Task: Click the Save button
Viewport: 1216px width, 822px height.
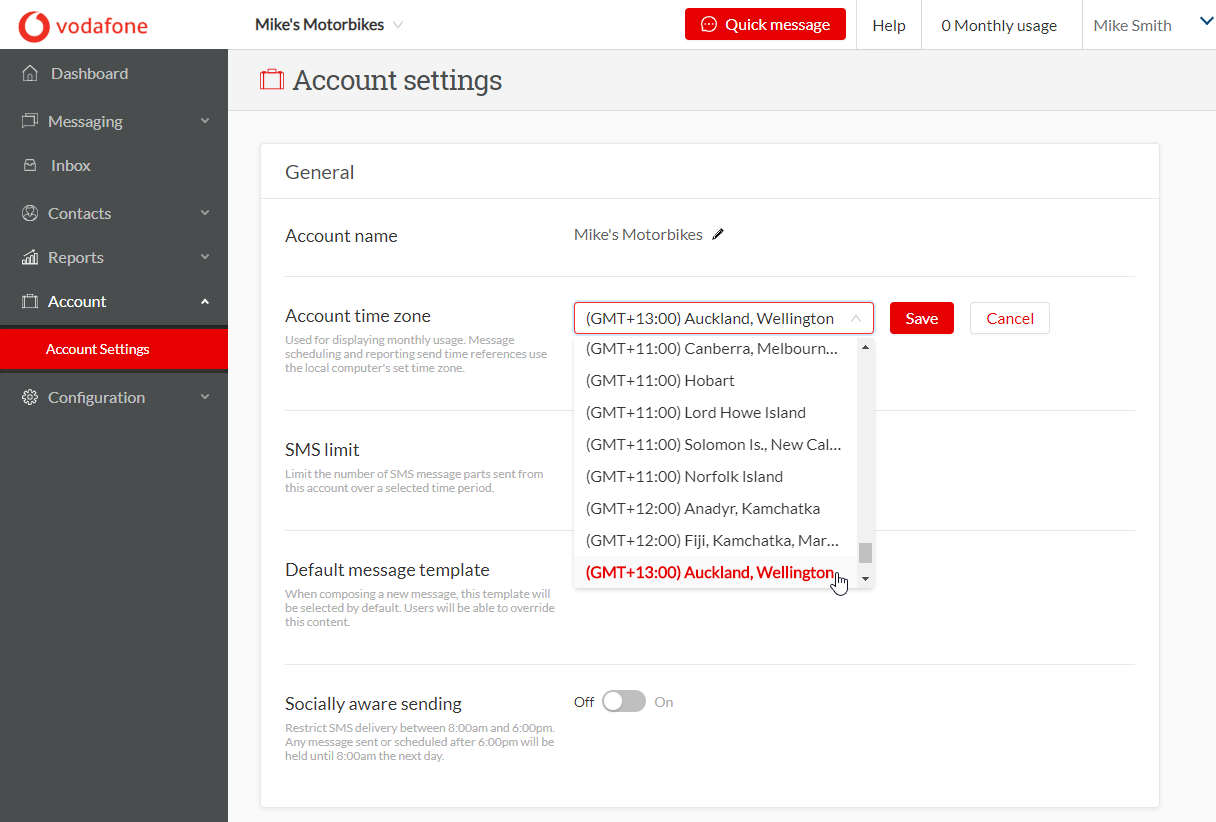Action: coord(922,318)
